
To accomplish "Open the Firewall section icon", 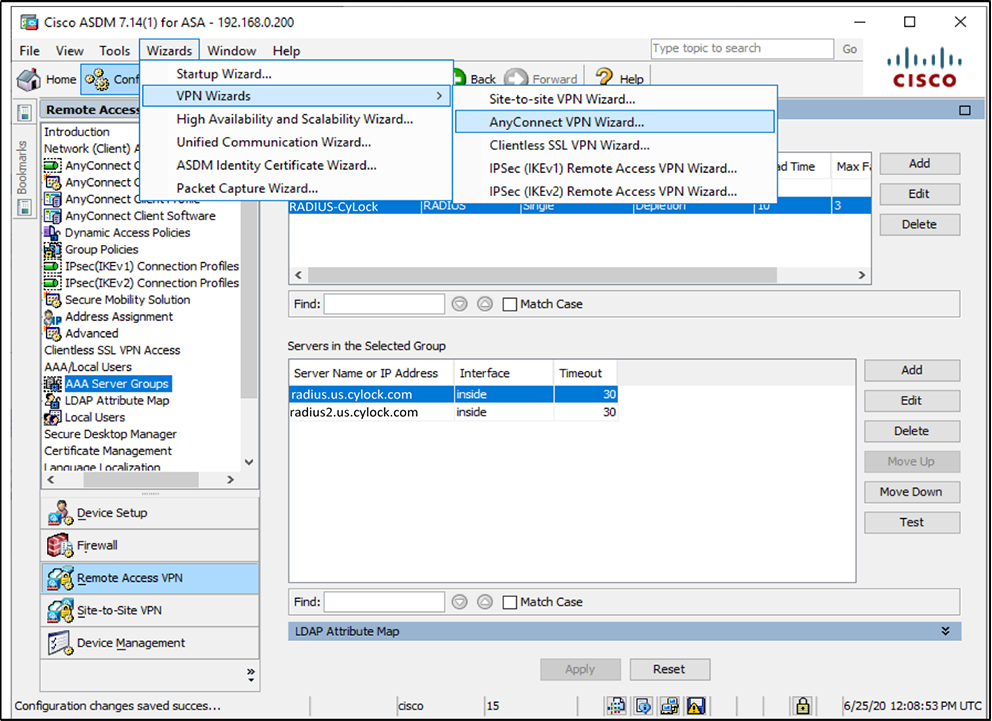I will pyautogui.click(x=60, y=546).
